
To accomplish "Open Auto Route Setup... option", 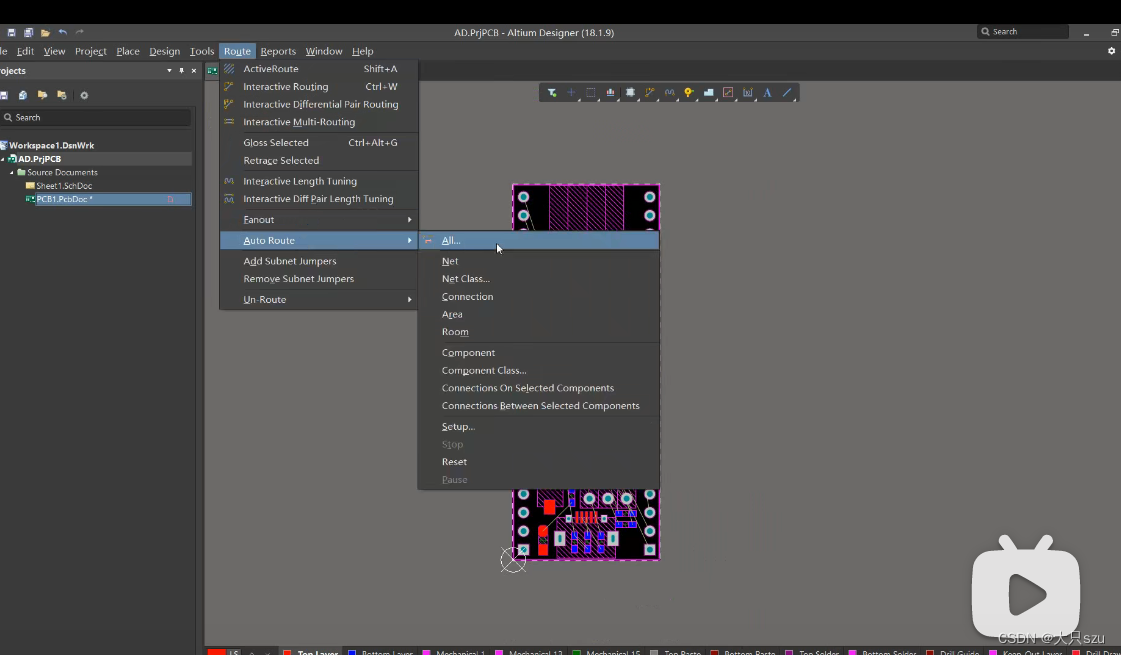I will [538, 426].
